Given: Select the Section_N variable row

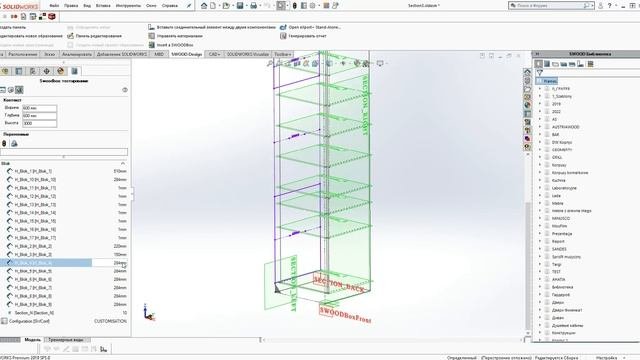Looking at the screenshot, I should 64,313.
